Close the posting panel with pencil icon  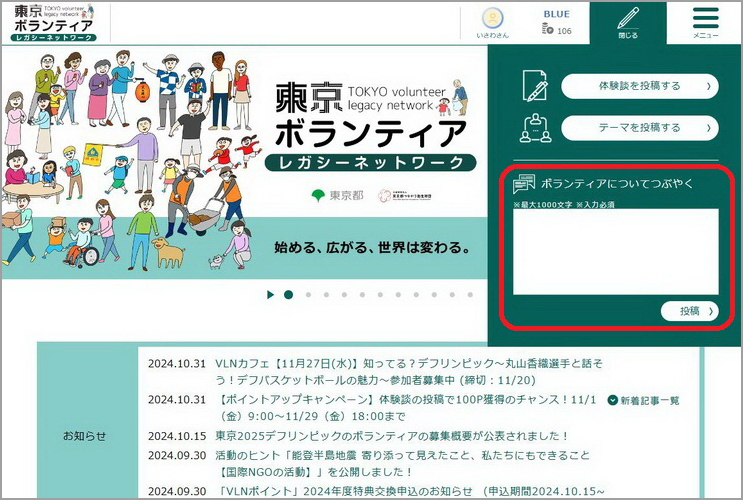627,22
